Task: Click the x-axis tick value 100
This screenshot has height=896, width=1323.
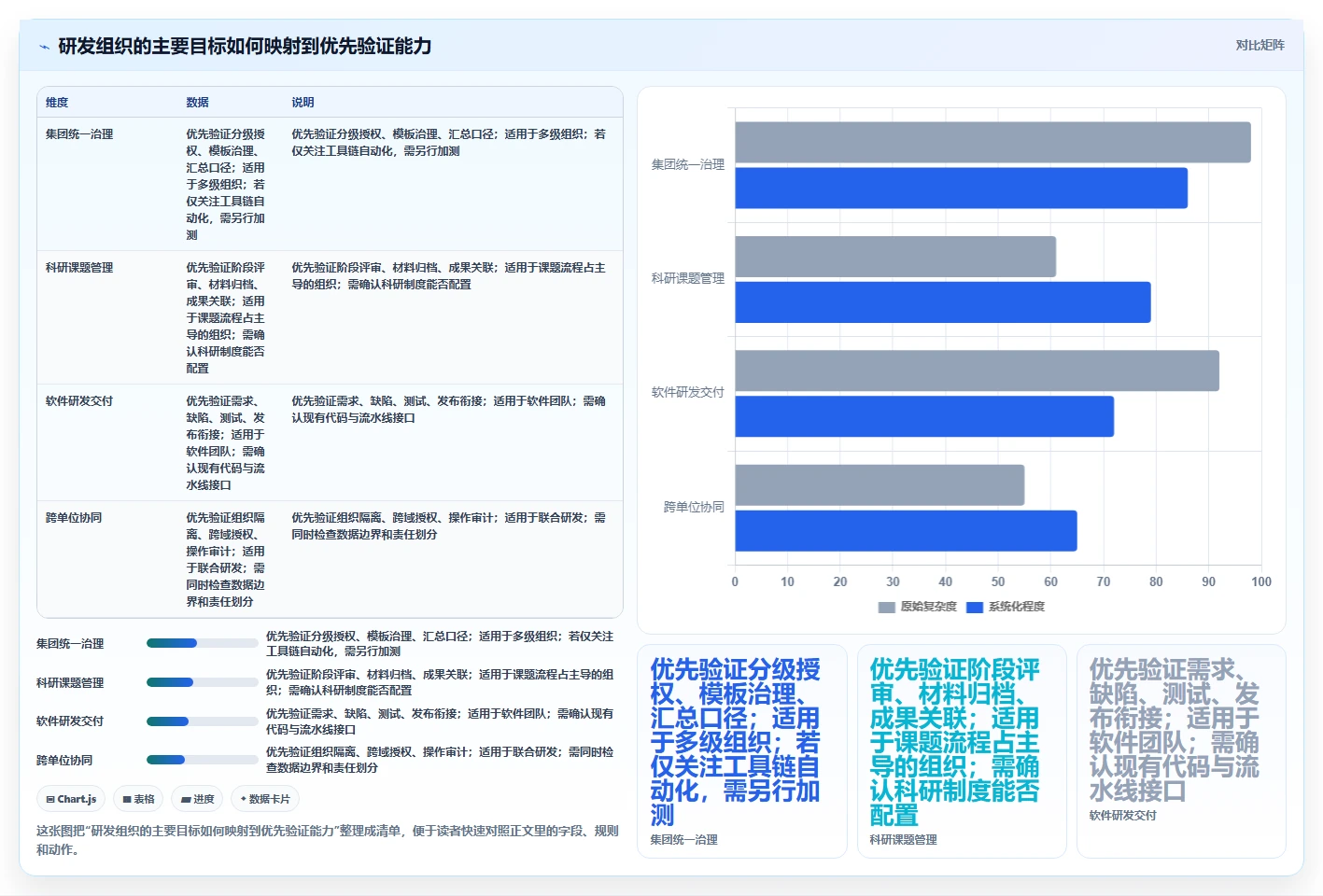Action: coord(1261,581)
